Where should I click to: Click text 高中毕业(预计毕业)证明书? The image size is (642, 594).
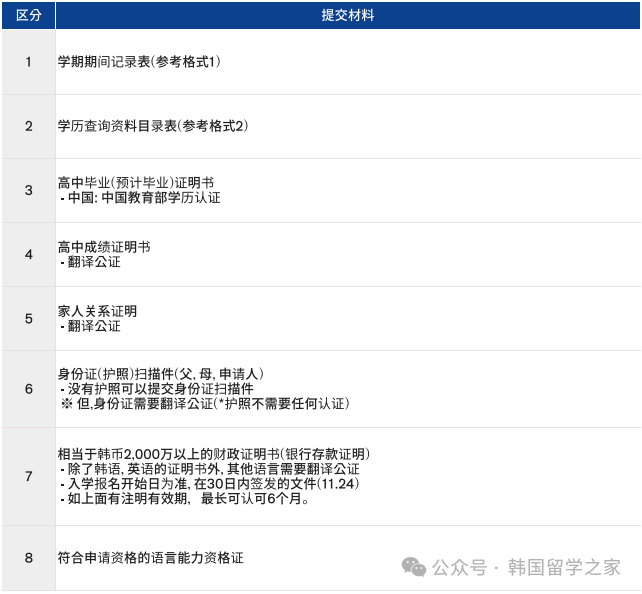pyautogui.click(x=136, y=183)
